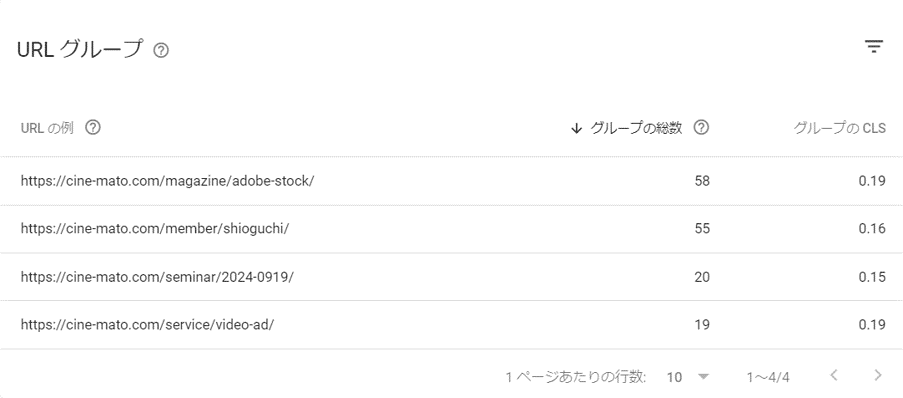Click group count 19 in video-ad row
The image size is (903, 398).
tap(702, 325)
